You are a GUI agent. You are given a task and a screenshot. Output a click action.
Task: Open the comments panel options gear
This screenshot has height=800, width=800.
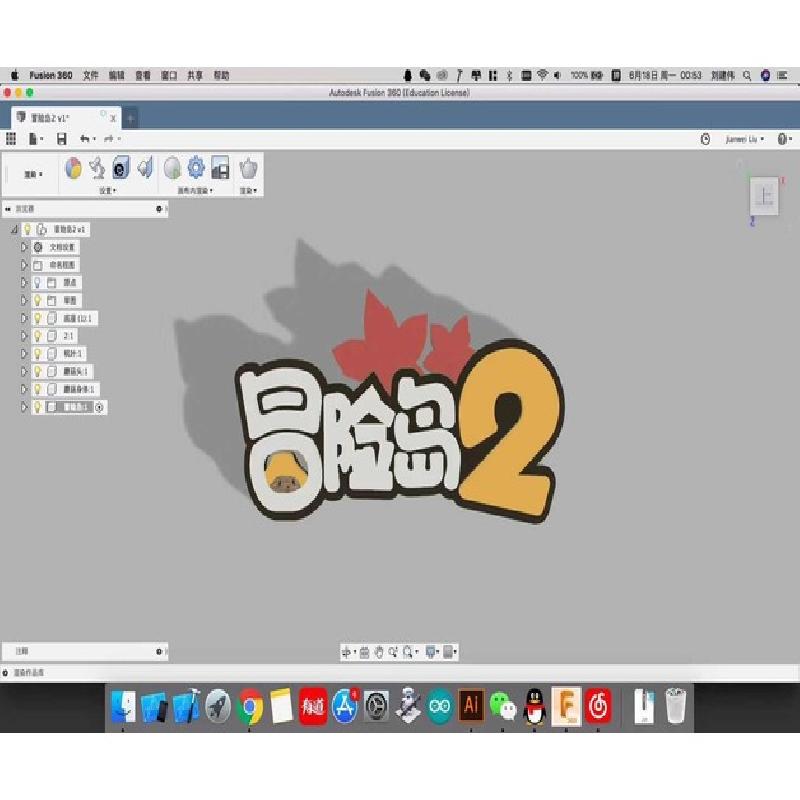(x=159, y=652)
